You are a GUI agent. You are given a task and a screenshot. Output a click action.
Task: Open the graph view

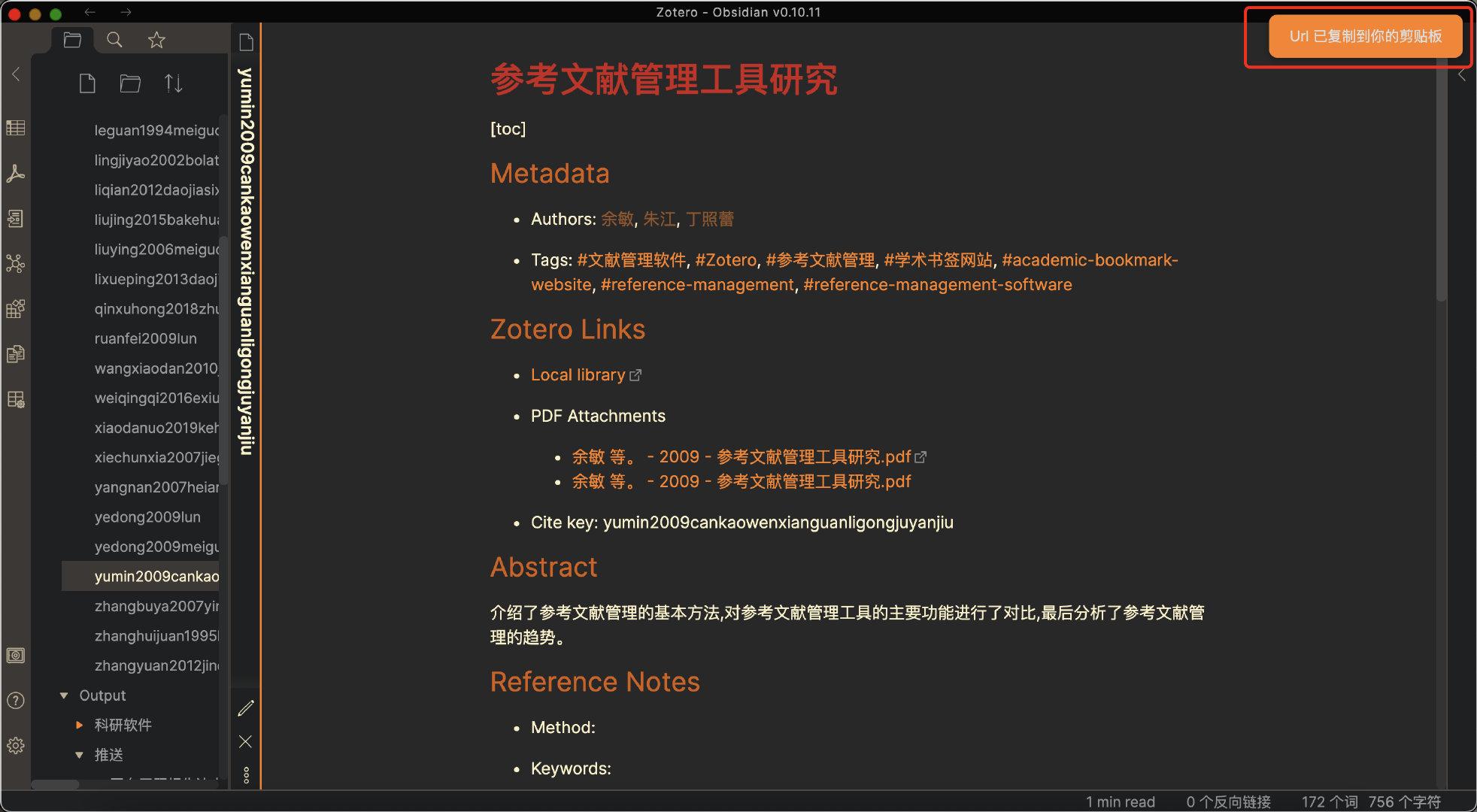(x=16, y=264)
